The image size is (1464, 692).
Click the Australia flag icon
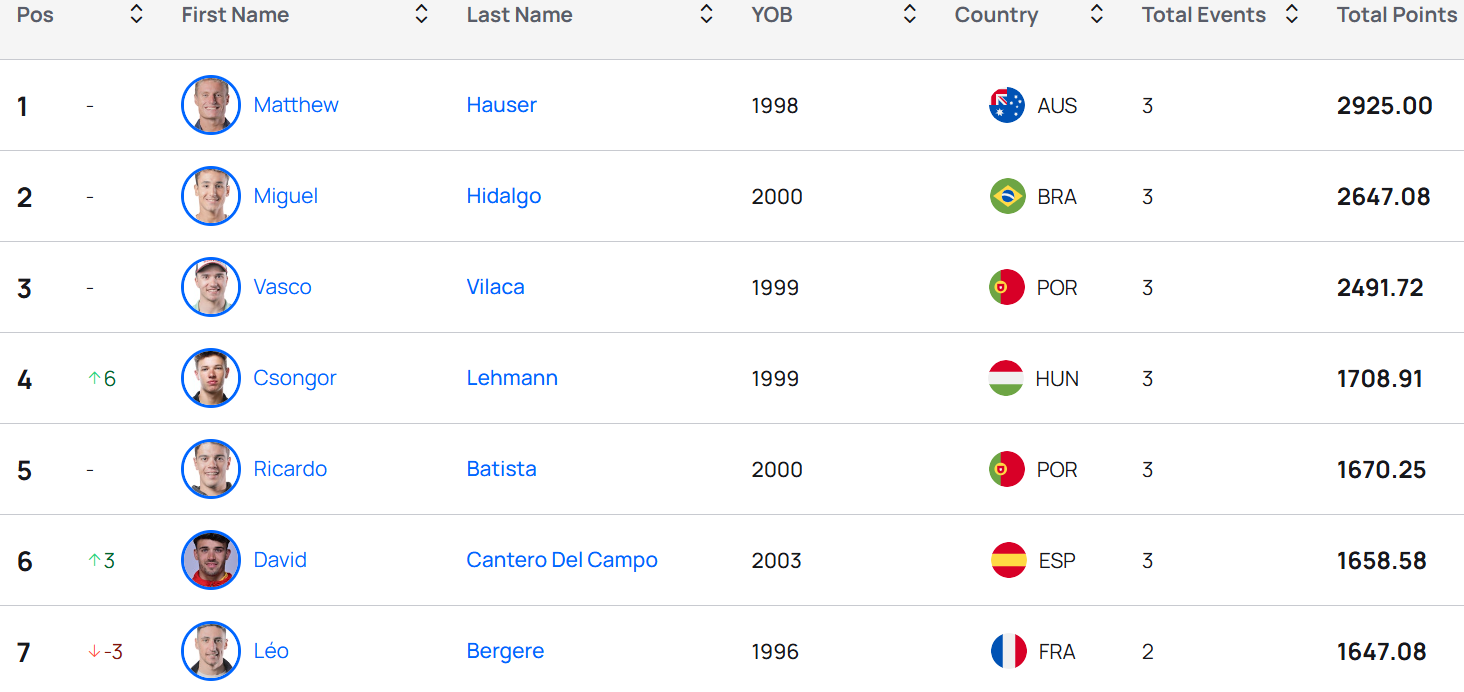tap(1007, 105)
